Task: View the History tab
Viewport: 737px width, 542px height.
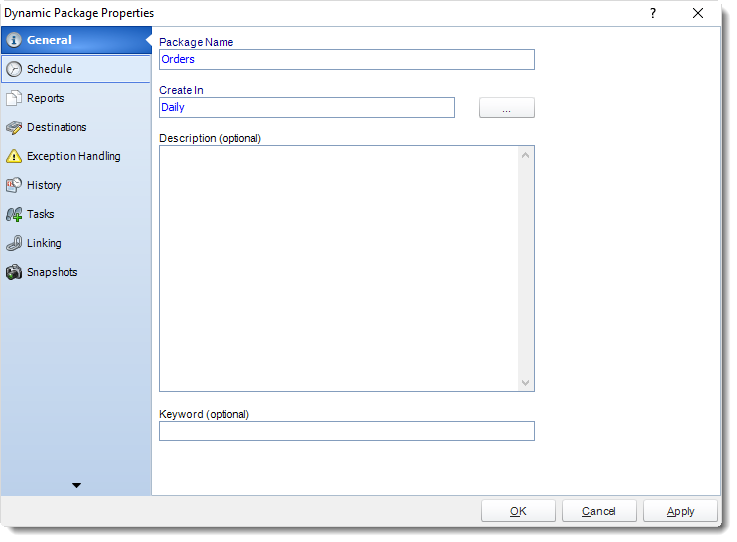Action: (x=76, y=185)
